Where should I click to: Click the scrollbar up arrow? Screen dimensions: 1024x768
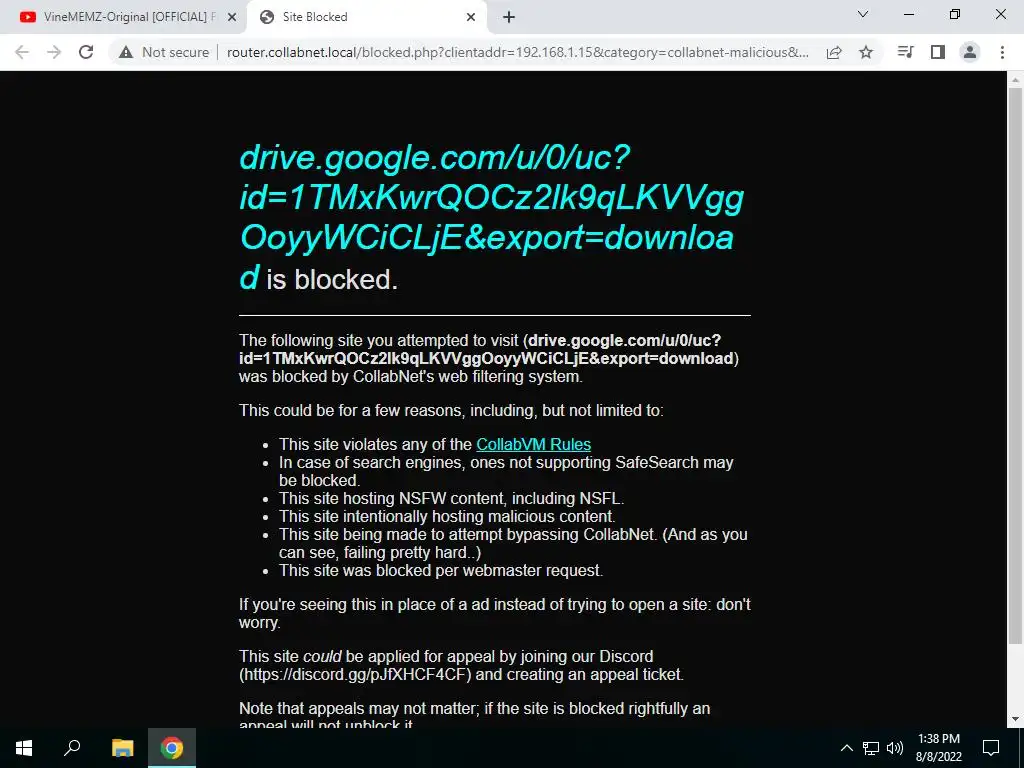click(x=1014, y=80)
